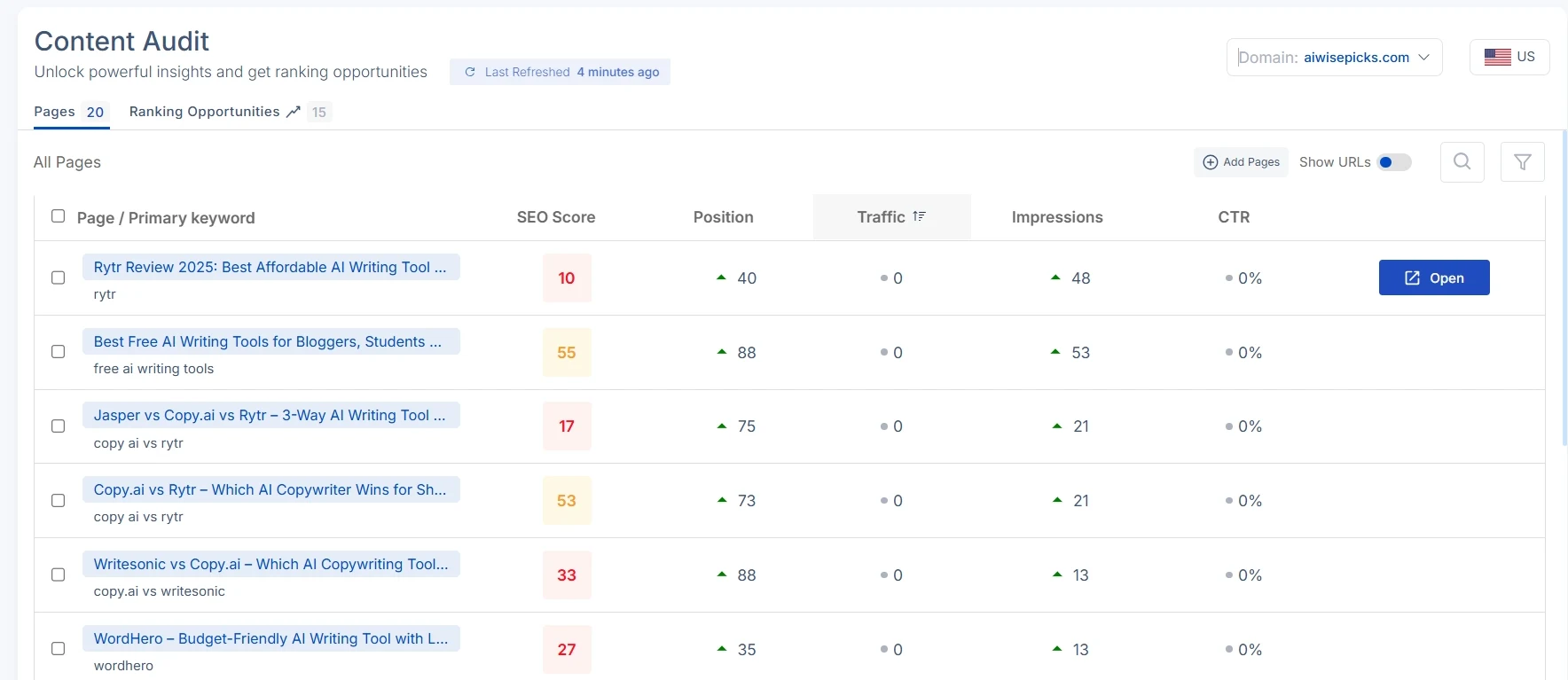Select checkbox for Writesonic vs Copy.ai row
Image resolution: width=1568 pixels, height=680 pixels.
click(59, 574)
